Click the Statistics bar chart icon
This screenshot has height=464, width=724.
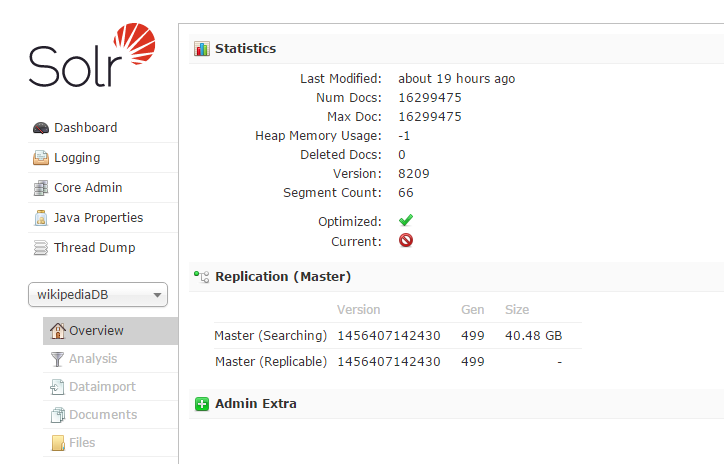(202, 48)
